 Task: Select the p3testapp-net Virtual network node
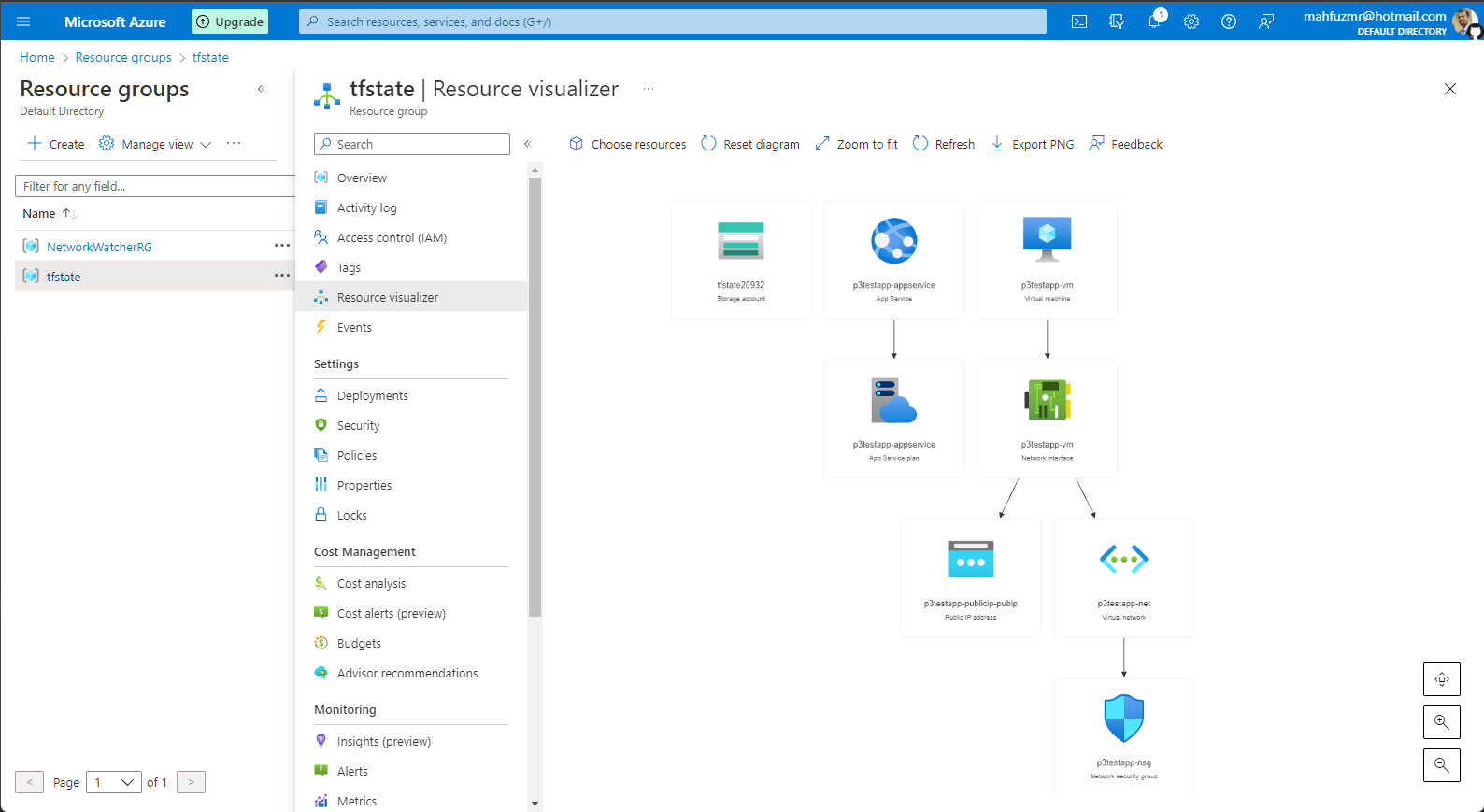click(x=1124, y=578)
